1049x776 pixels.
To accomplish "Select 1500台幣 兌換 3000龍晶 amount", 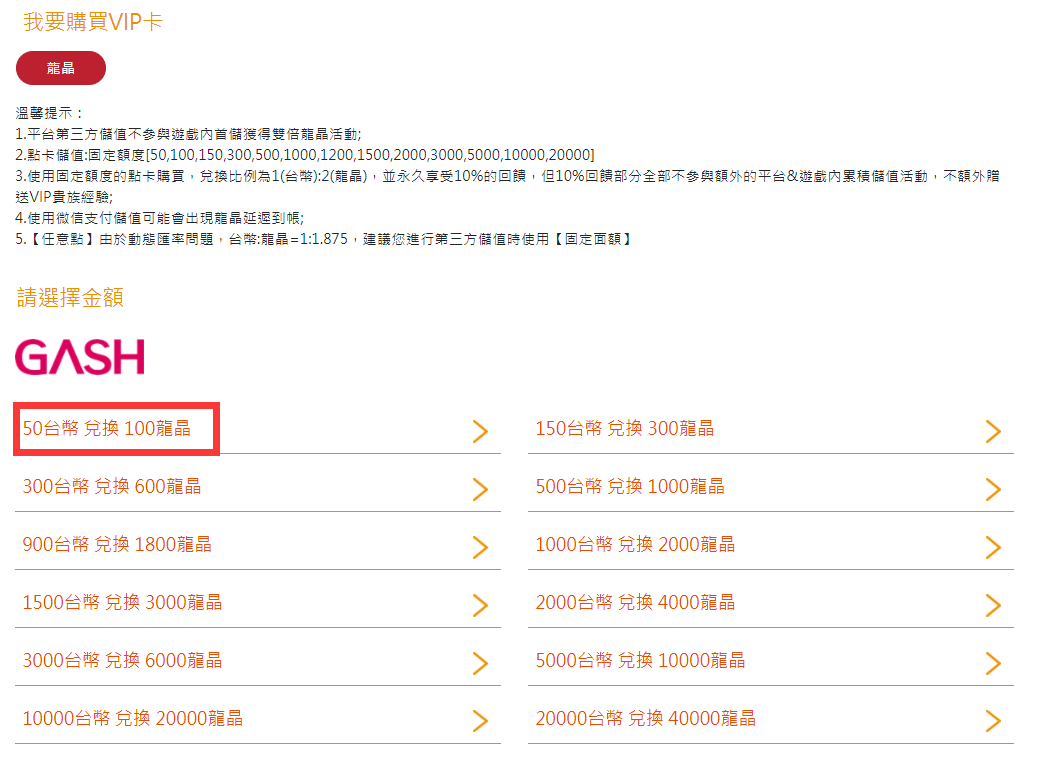I will pos(122,603).
